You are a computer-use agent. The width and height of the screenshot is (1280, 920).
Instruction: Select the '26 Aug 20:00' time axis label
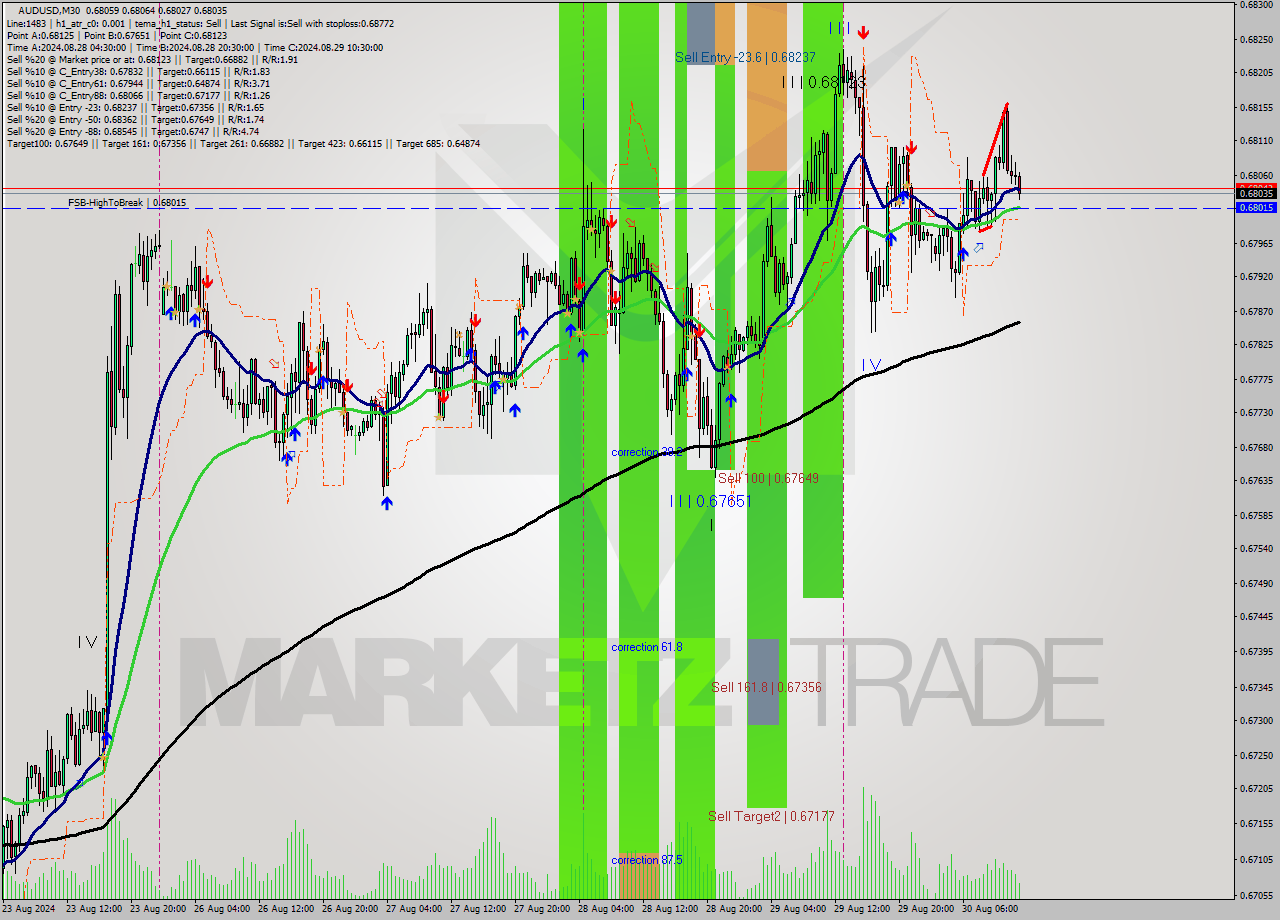pos(351,910)
